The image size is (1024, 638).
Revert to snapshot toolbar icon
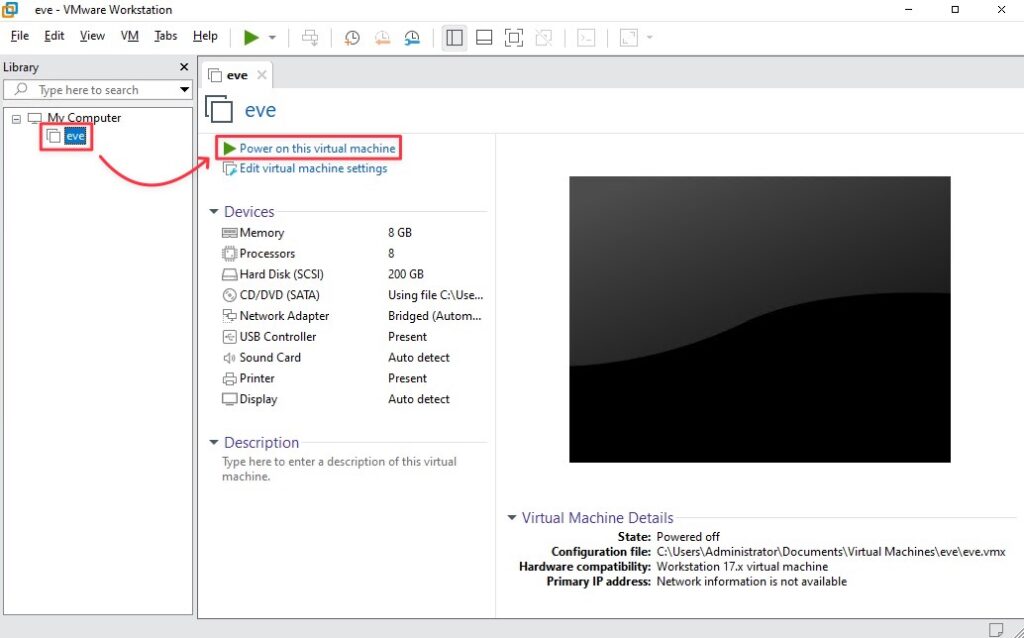point(382,38)
